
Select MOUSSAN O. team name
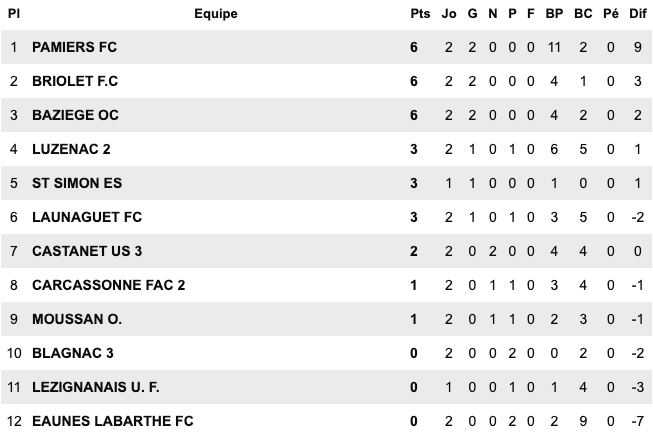click(x=77, y=319)
